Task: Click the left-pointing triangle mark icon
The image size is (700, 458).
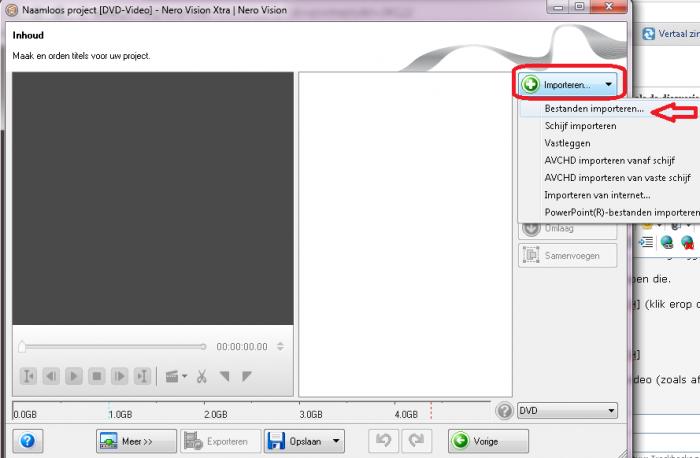Action: [x=225, y=376]
